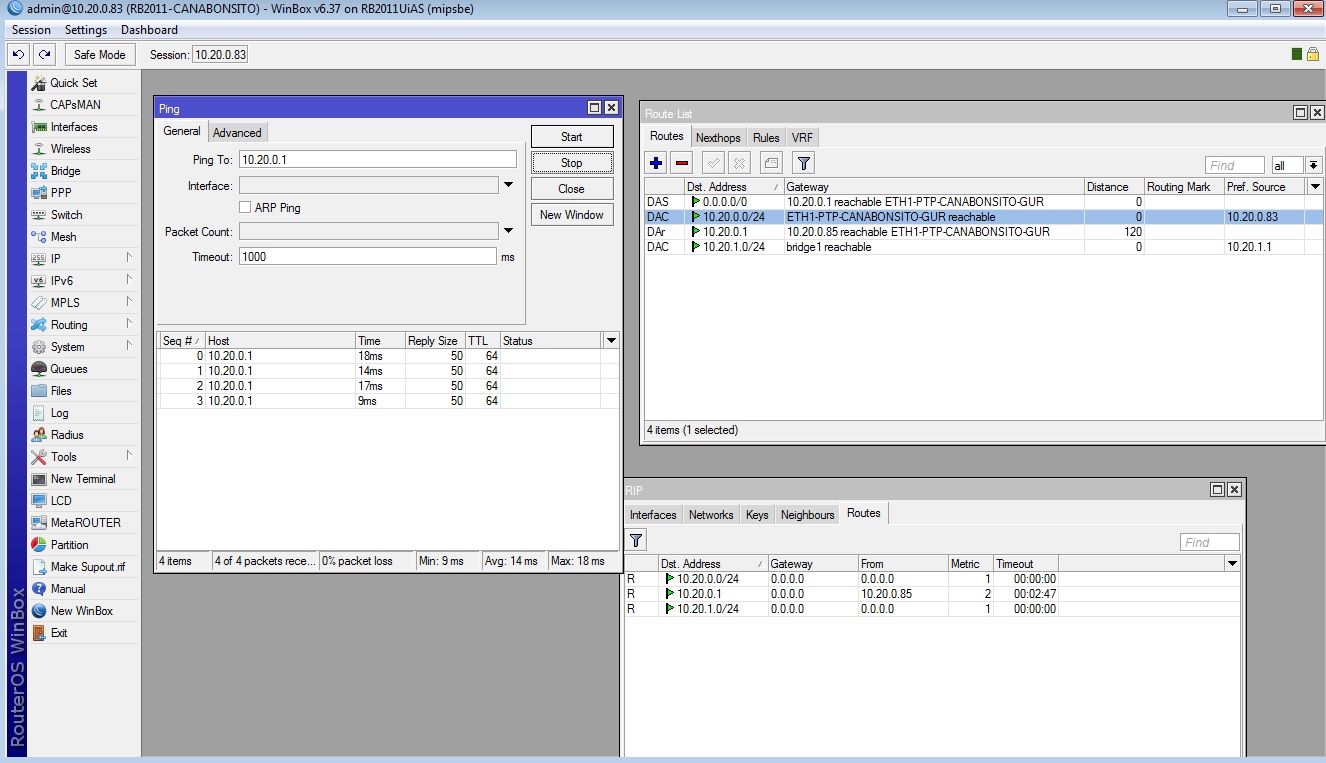Viewport: 1326px width, 763px height.
Task: Click the filter funnel in the RIP window
Action: point(636,540)
